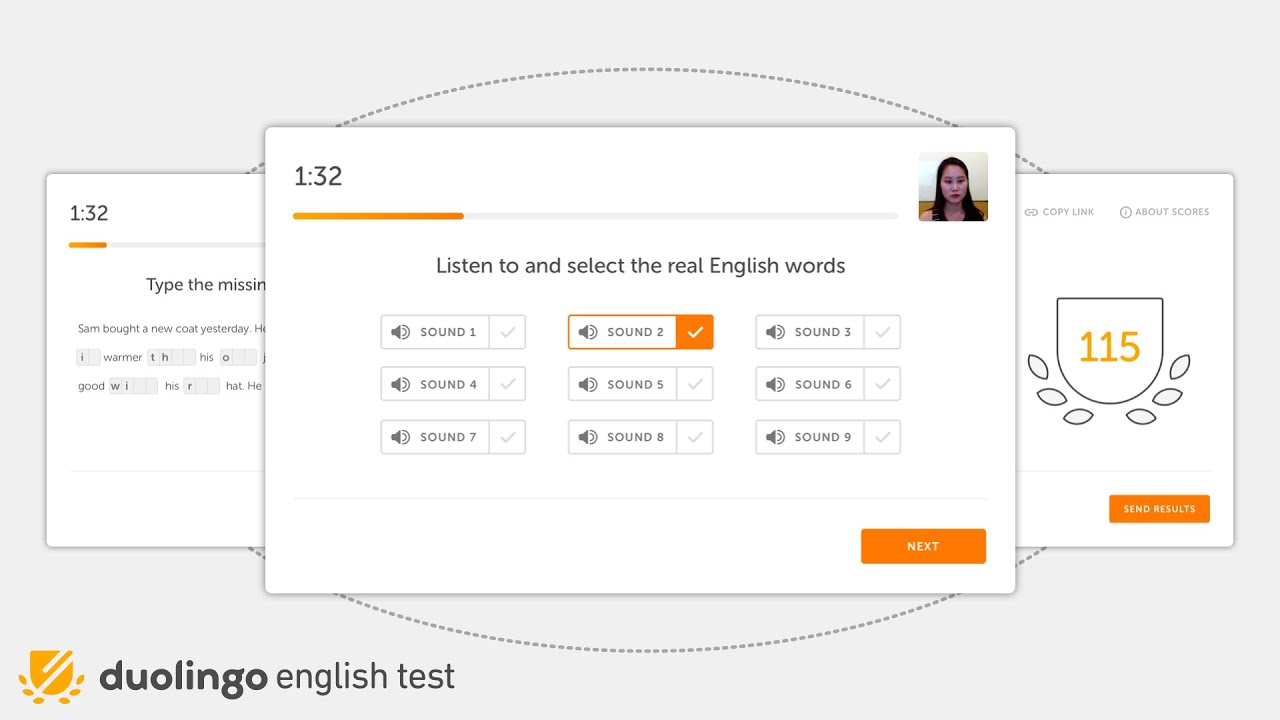Click the test taker webcam thumbnail
The width and height of the screenshot is (1280, 720).
953,187
